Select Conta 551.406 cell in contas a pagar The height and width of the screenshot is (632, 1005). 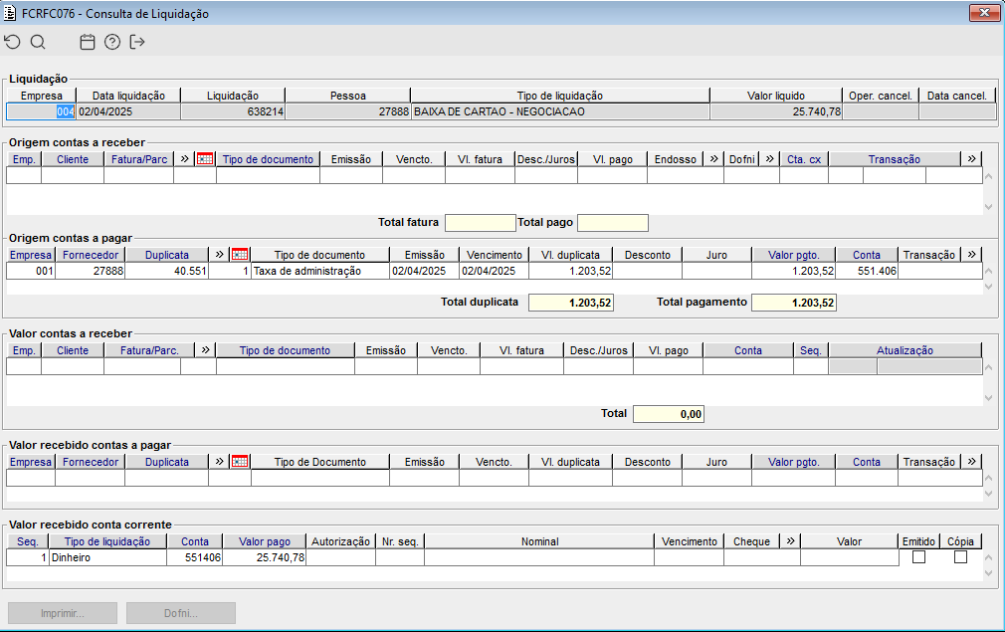click(867, 271)
